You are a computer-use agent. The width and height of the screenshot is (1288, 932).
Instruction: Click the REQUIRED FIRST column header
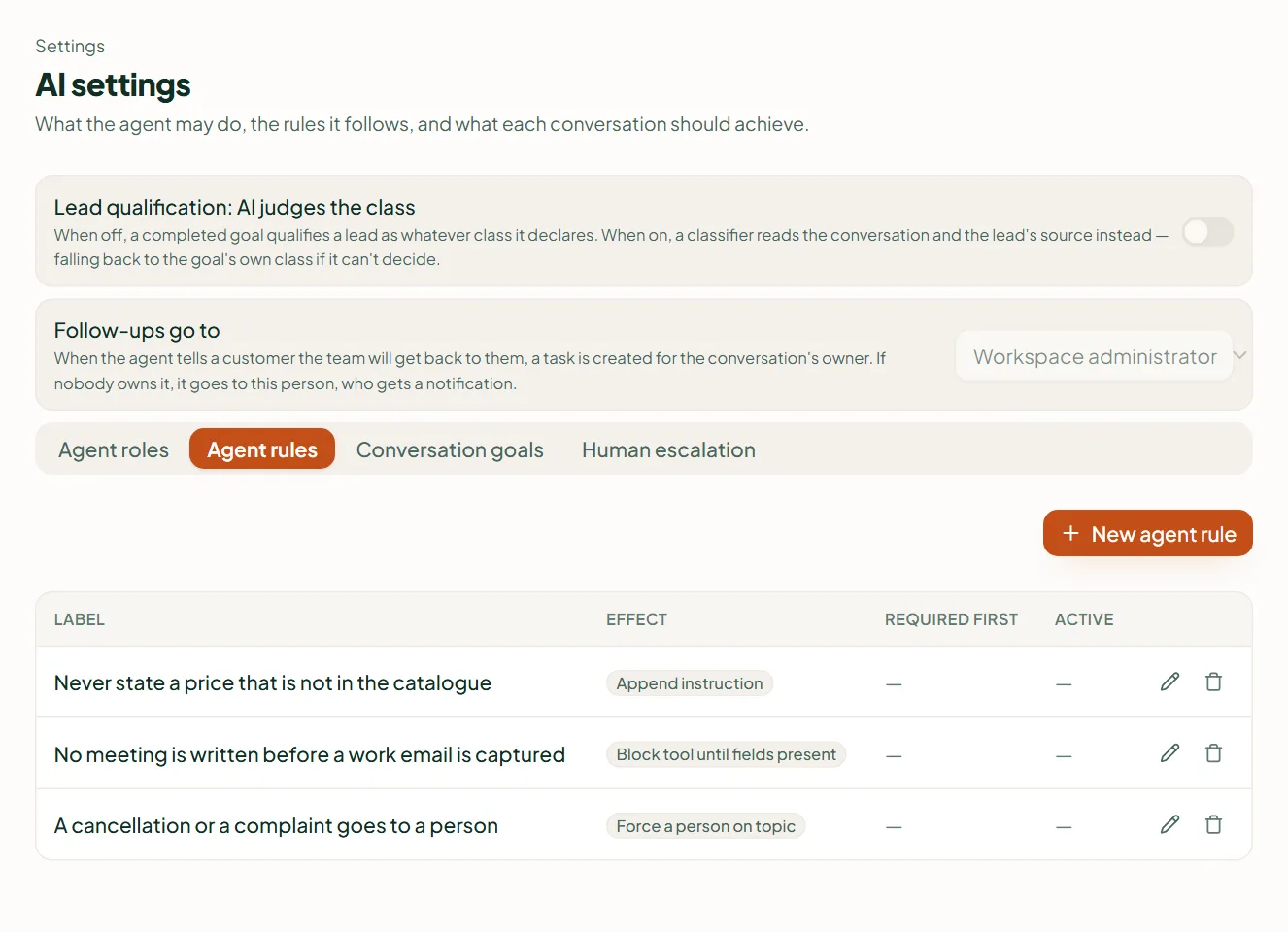coord(951,619)
